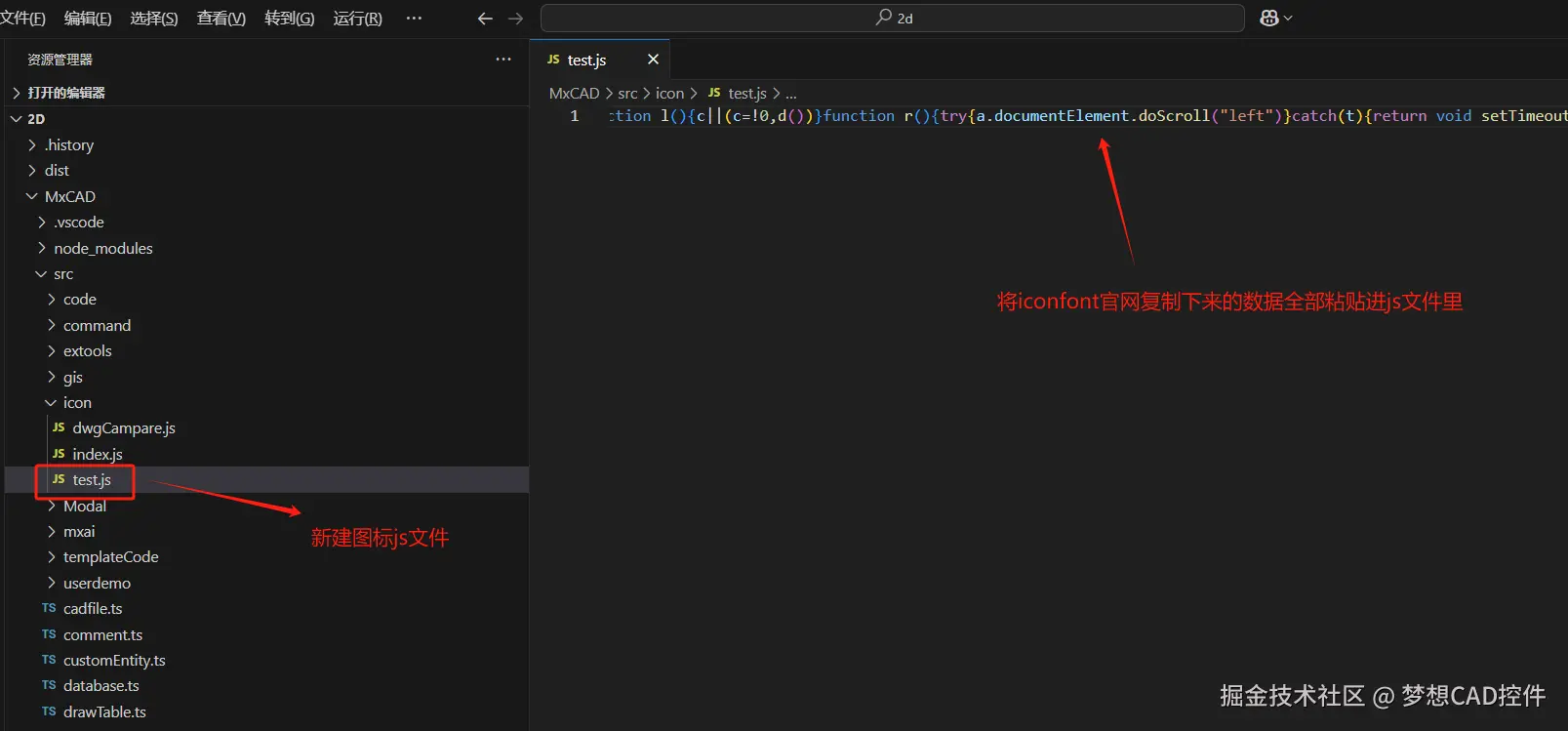Show more menu bar items ellipsis
Viewport: 1568px width, 731px height.
click(414, 19)
